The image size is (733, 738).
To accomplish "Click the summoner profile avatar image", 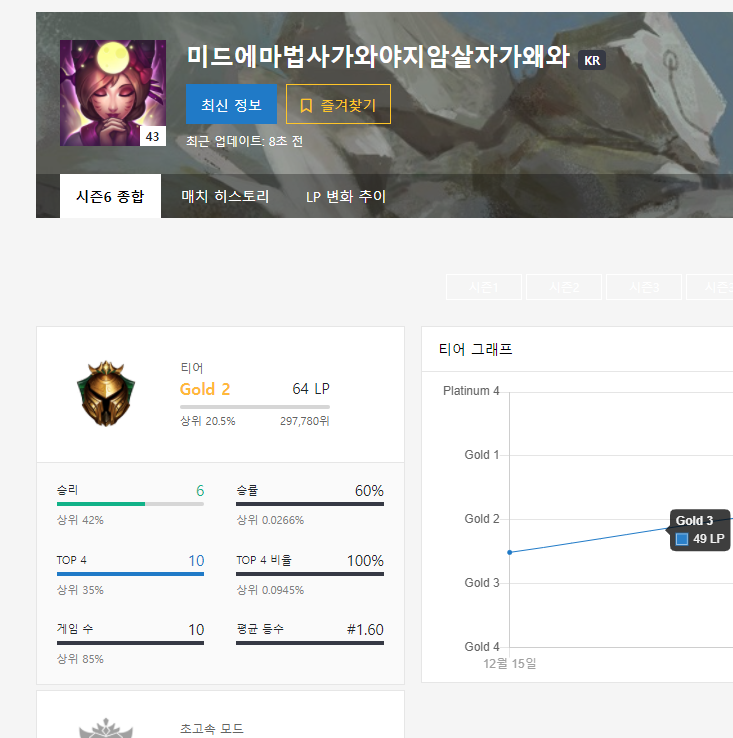I will click(113, 93).
